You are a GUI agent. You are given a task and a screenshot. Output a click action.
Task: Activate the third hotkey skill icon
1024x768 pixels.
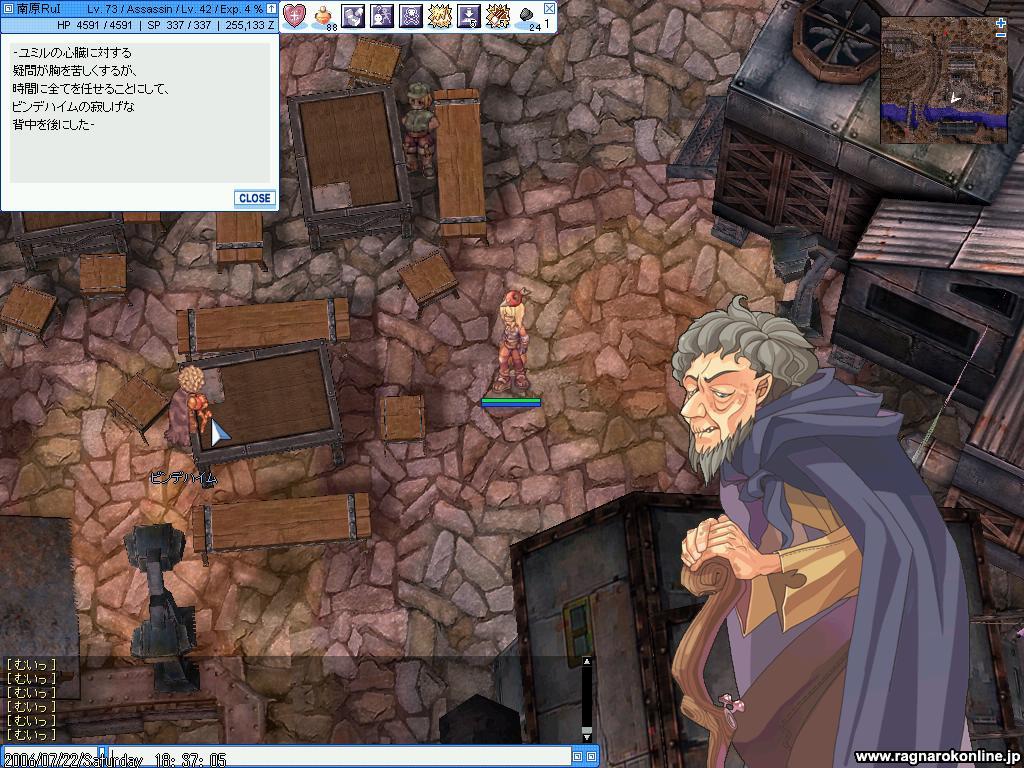[x=353, y=16]
